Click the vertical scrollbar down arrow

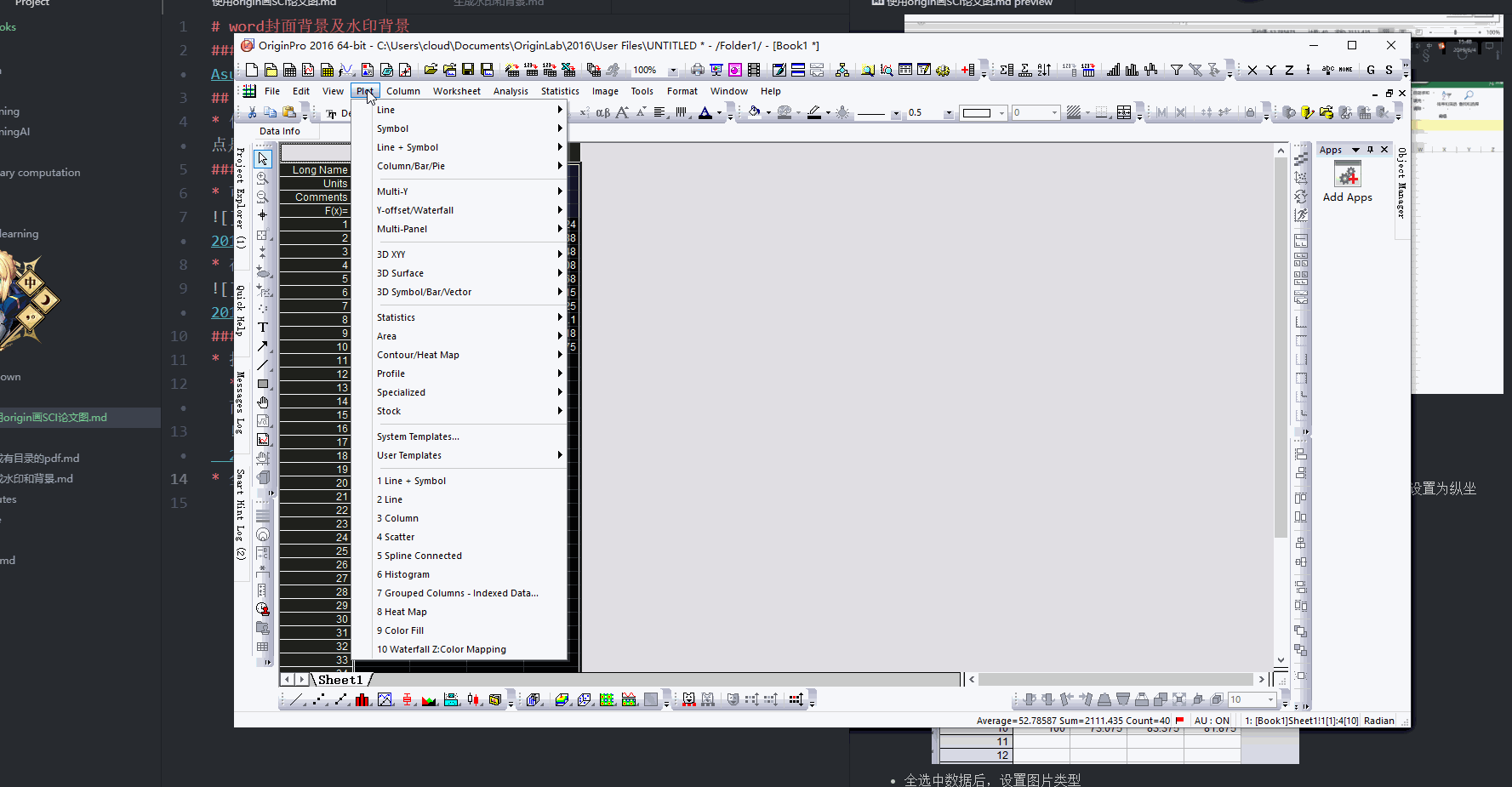coord(1281,660)
